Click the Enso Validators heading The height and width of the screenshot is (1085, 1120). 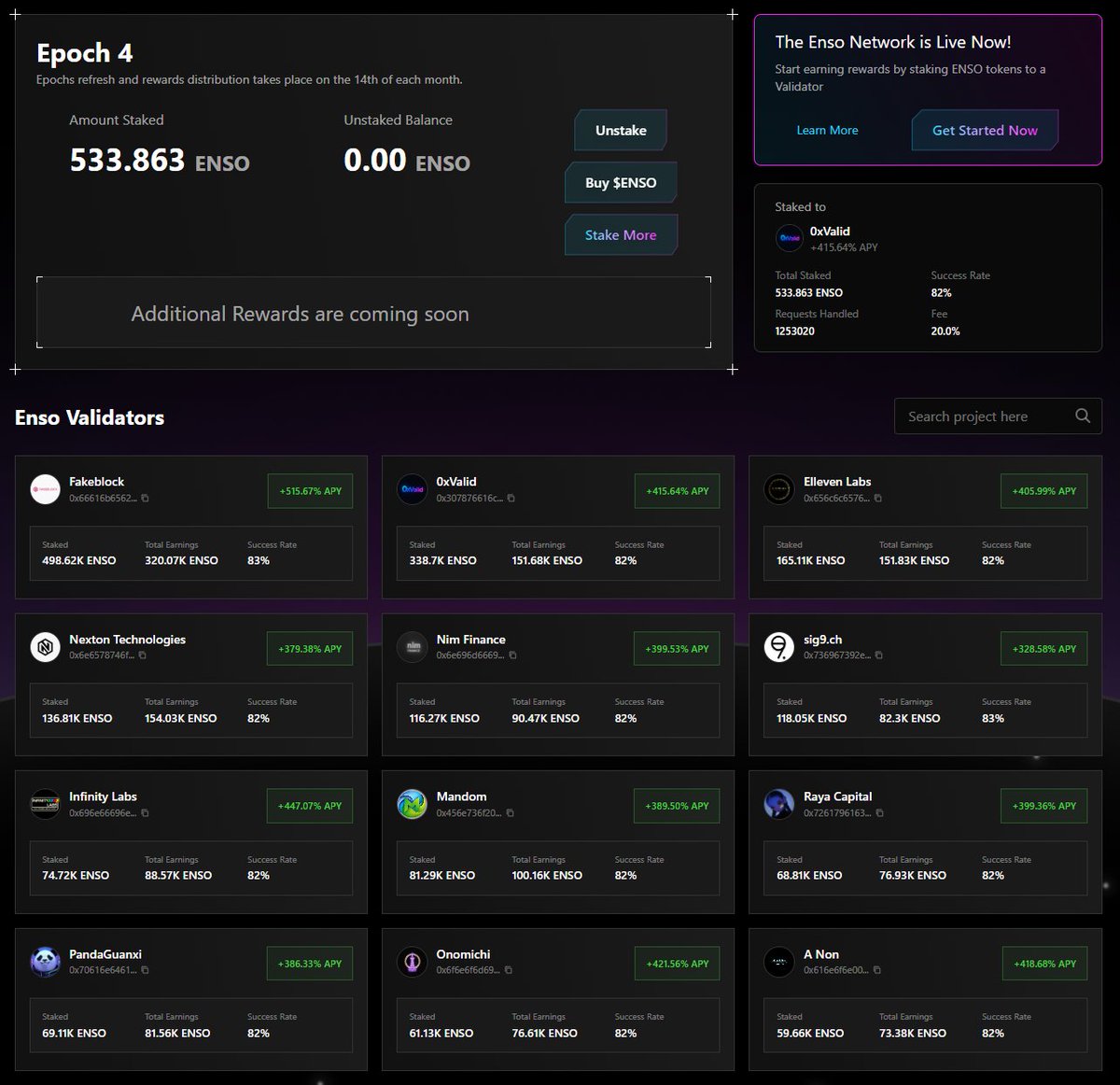[90, 417]
